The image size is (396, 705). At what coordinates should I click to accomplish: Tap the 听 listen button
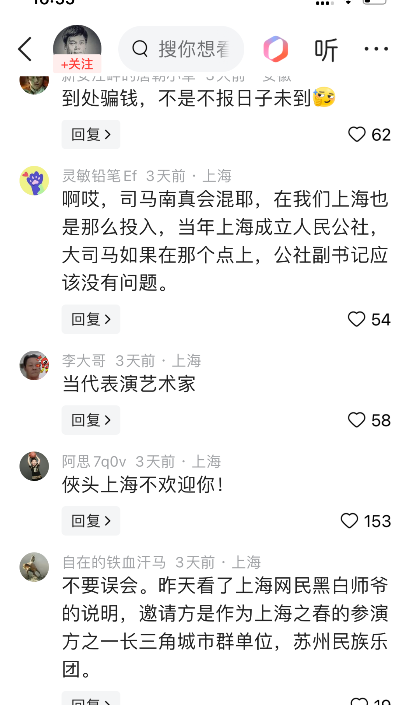click(326, 49)
